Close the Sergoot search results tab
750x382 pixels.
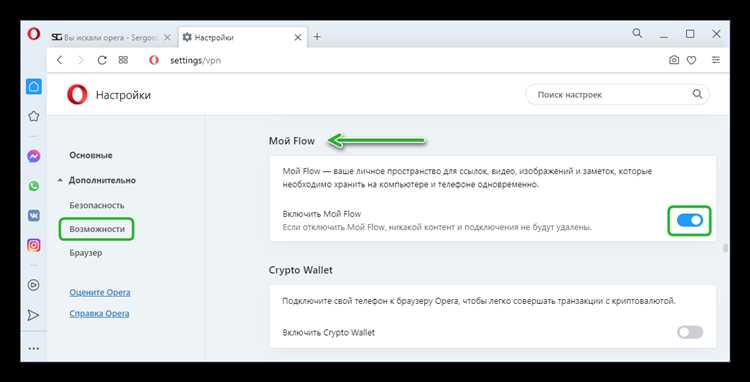(167, 37)
